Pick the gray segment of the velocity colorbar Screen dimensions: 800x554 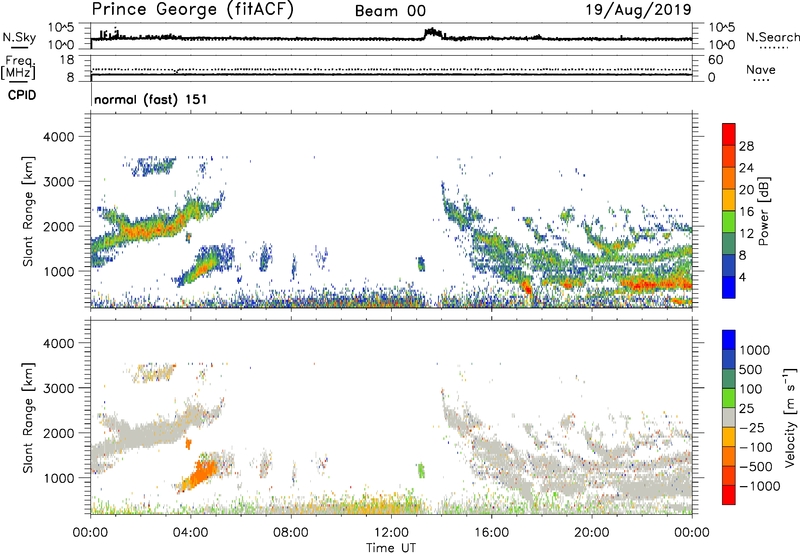pyautogui.click(x=729, y=417)
